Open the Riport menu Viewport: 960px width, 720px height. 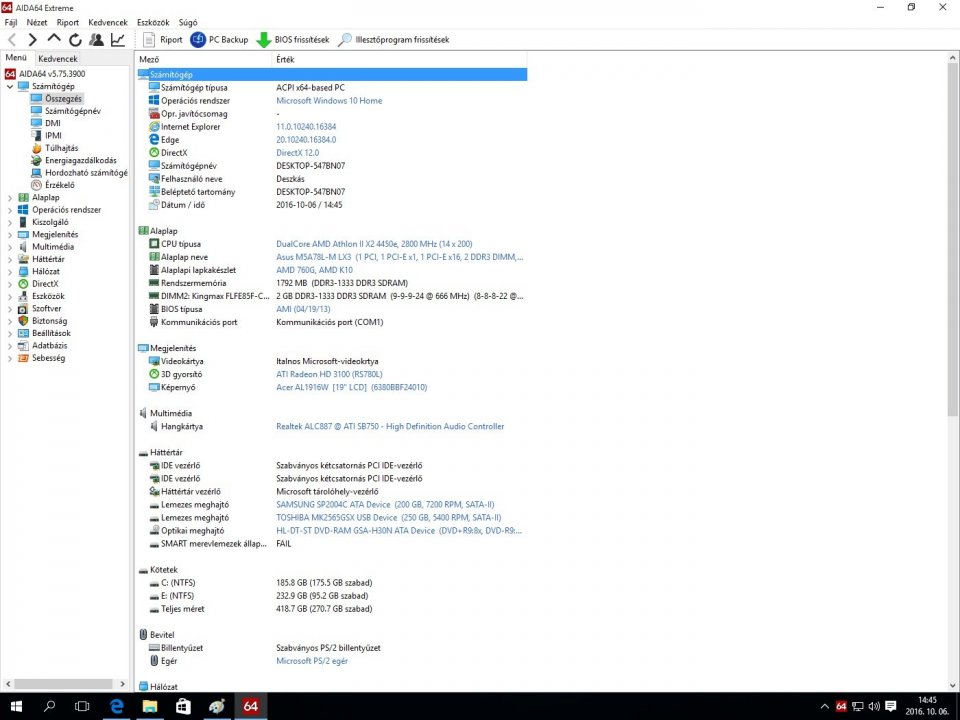67,22
